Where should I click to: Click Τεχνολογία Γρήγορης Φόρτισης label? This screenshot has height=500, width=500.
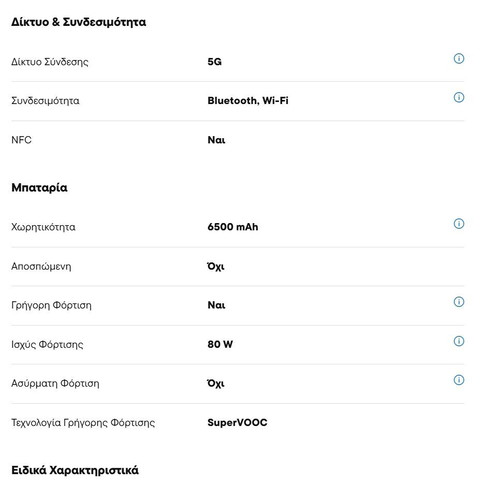click(x=83, y=423)
